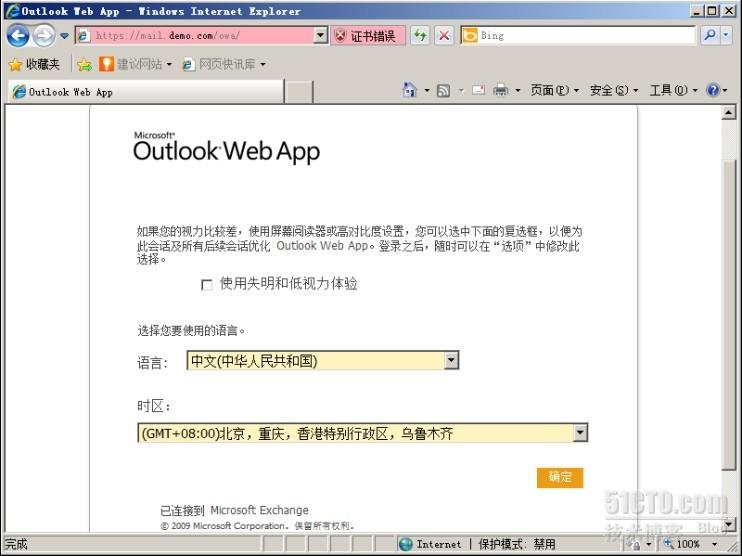742x556 pixels.
Task: Click the RSS feeds icon
Action: pos(443,90)
